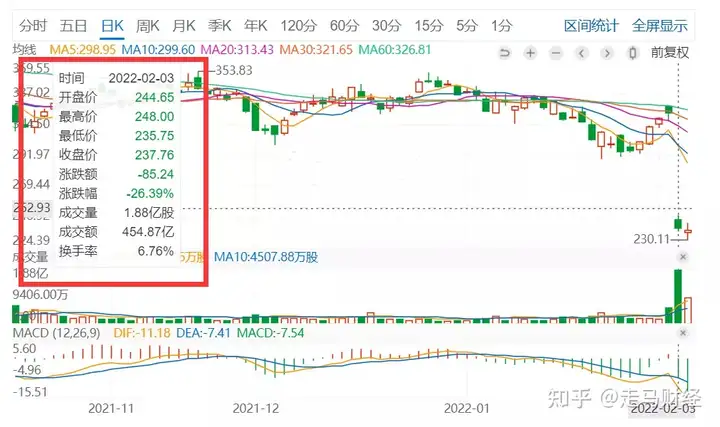Select the 60分 interval tab

click(x=344, y=26)
